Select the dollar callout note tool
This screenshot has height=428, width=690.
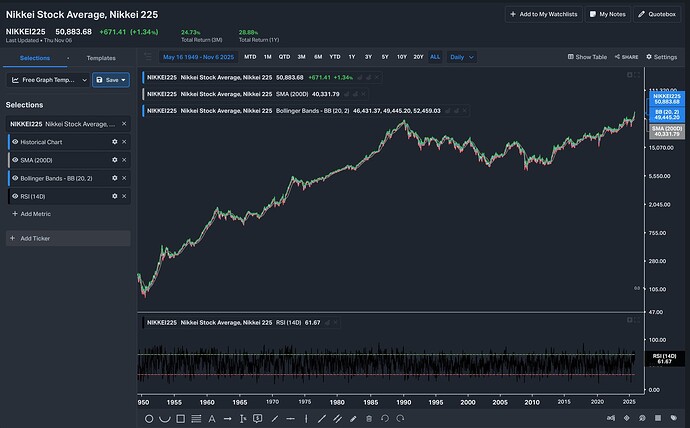(x=258, y=419)
